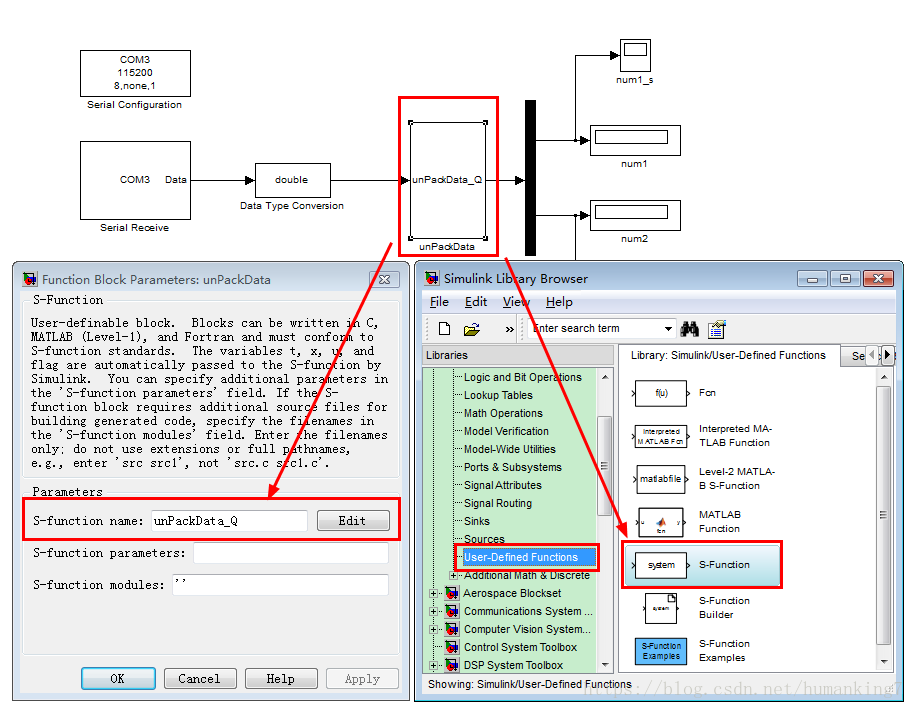914x709 pixels.
Task: Click the Aerospace Blockset library icon
Action: (452, 594)
